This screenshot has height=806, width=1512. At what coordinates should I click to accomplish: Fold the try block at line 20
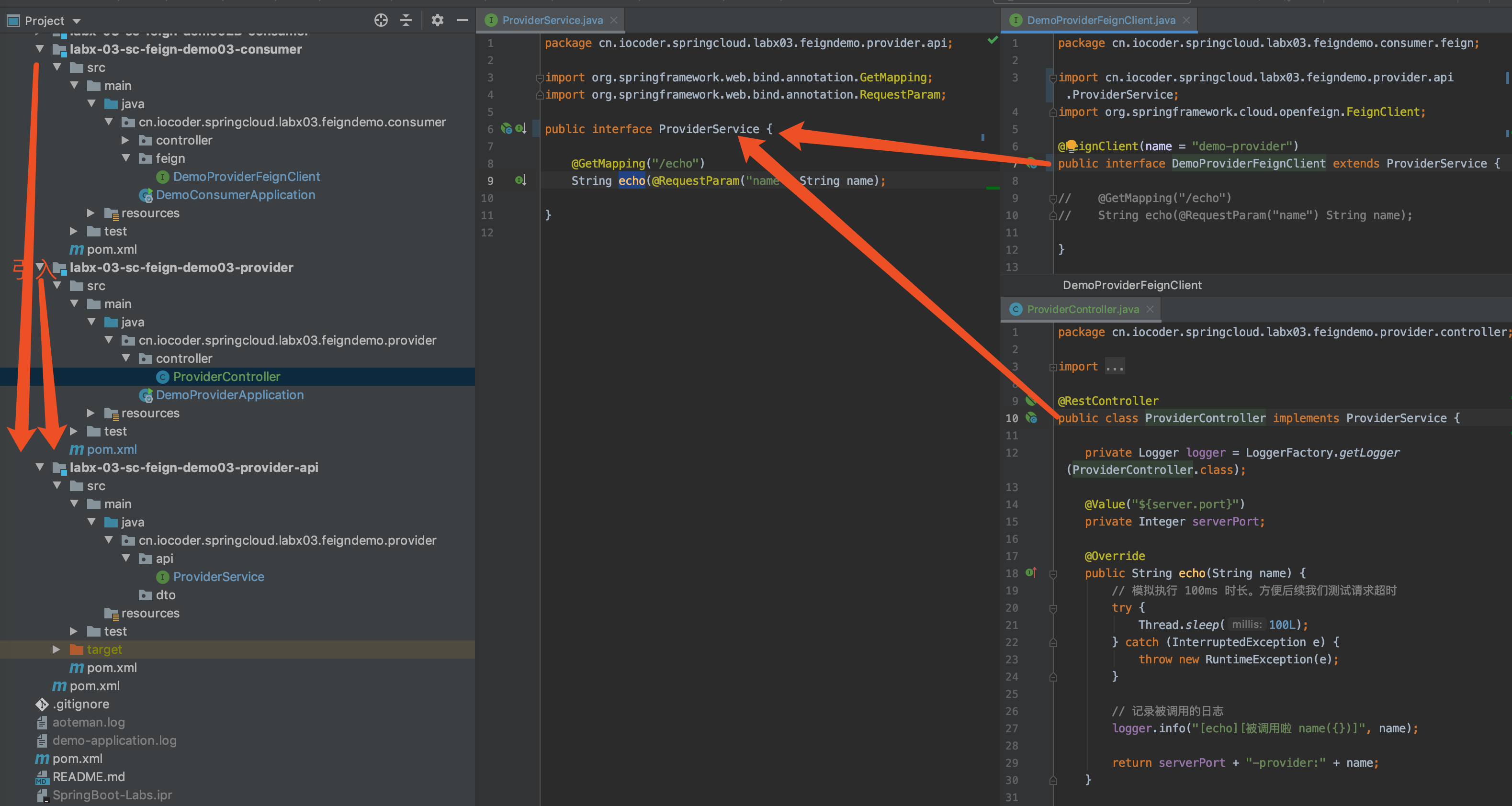[x=1053, y=608]
